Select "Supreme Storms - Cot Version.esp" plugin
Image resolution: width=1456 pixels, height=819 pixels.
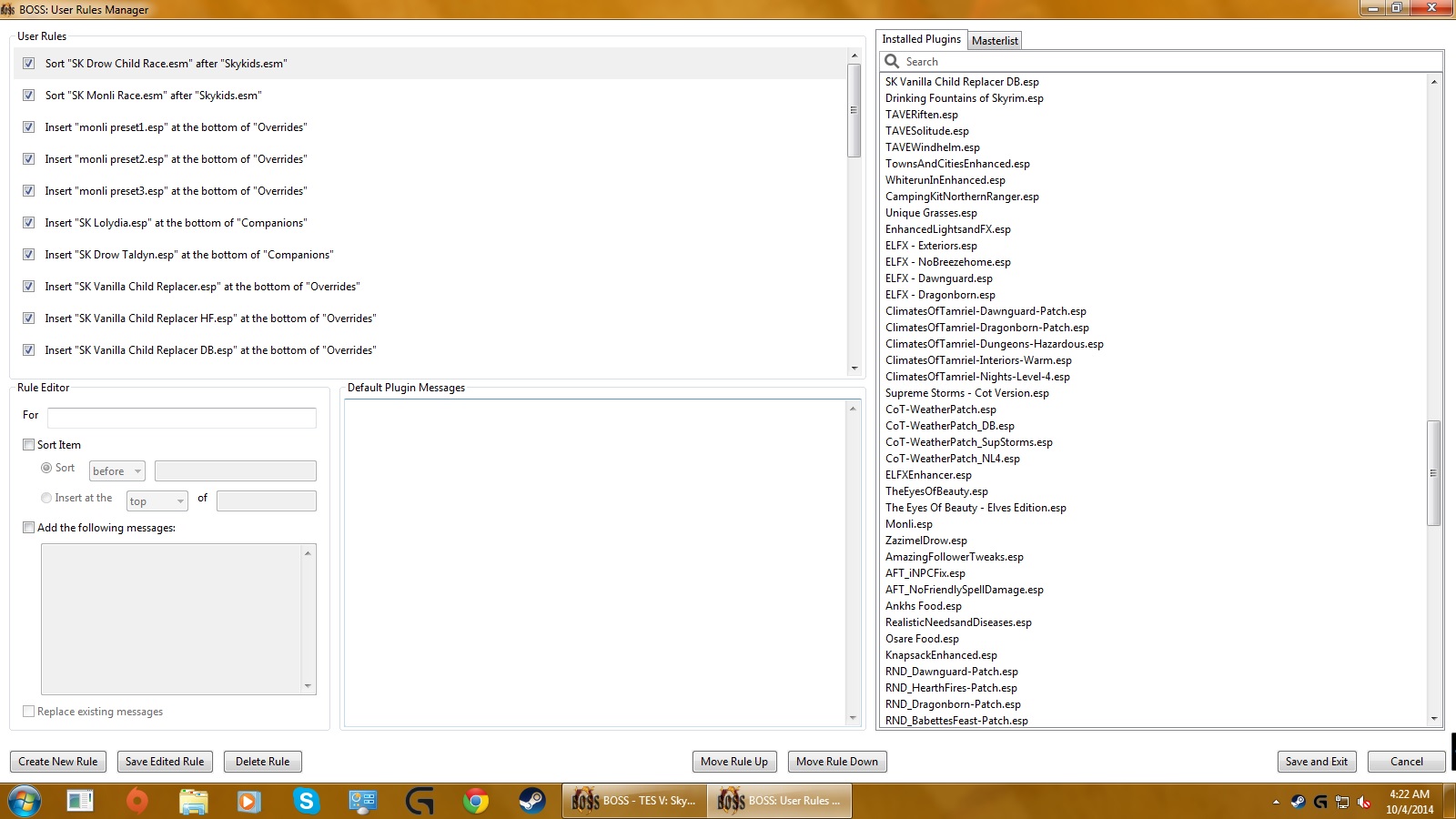pyautogui.click(x=966, y=393)
